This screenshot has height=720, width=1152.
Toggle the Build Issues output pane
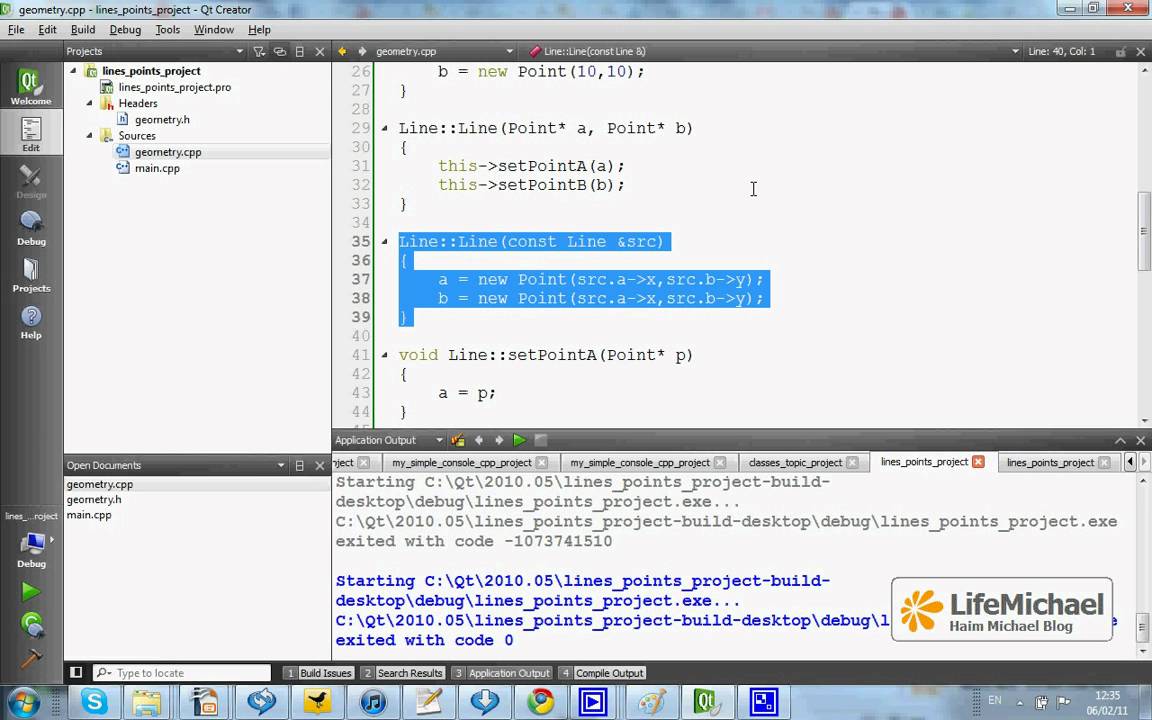click(319, 673)
